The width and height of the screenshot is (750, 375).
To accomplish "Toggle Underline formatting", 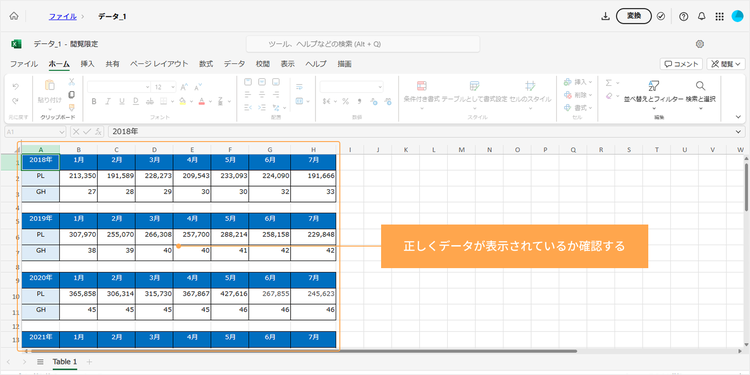I will coord(121,101).
